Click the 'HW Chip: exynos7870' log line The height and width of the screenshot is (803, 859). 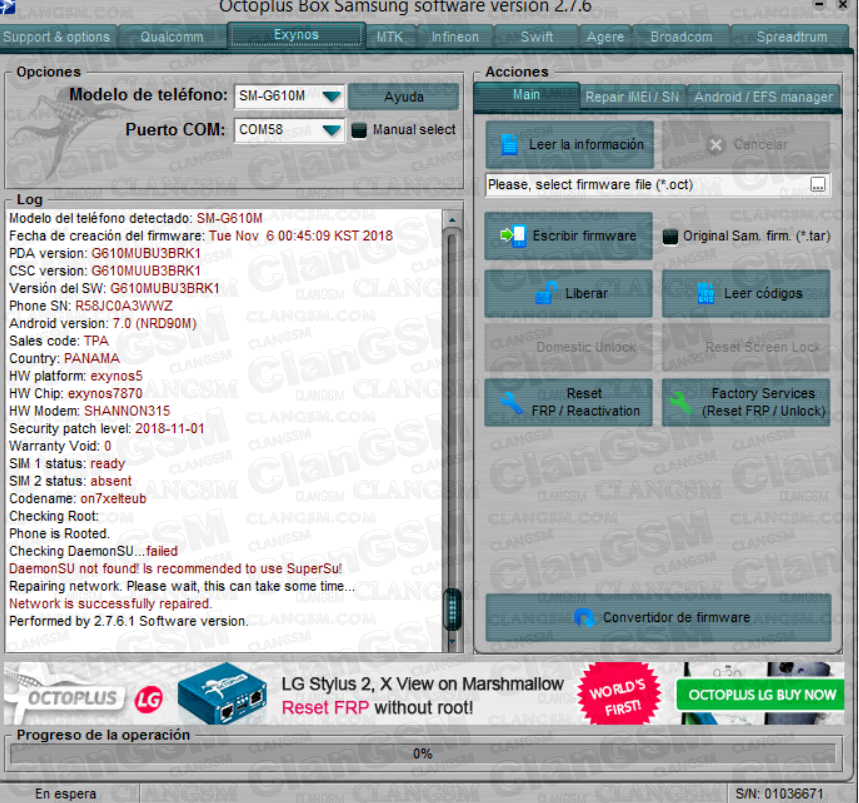click(x=76, y=393)
